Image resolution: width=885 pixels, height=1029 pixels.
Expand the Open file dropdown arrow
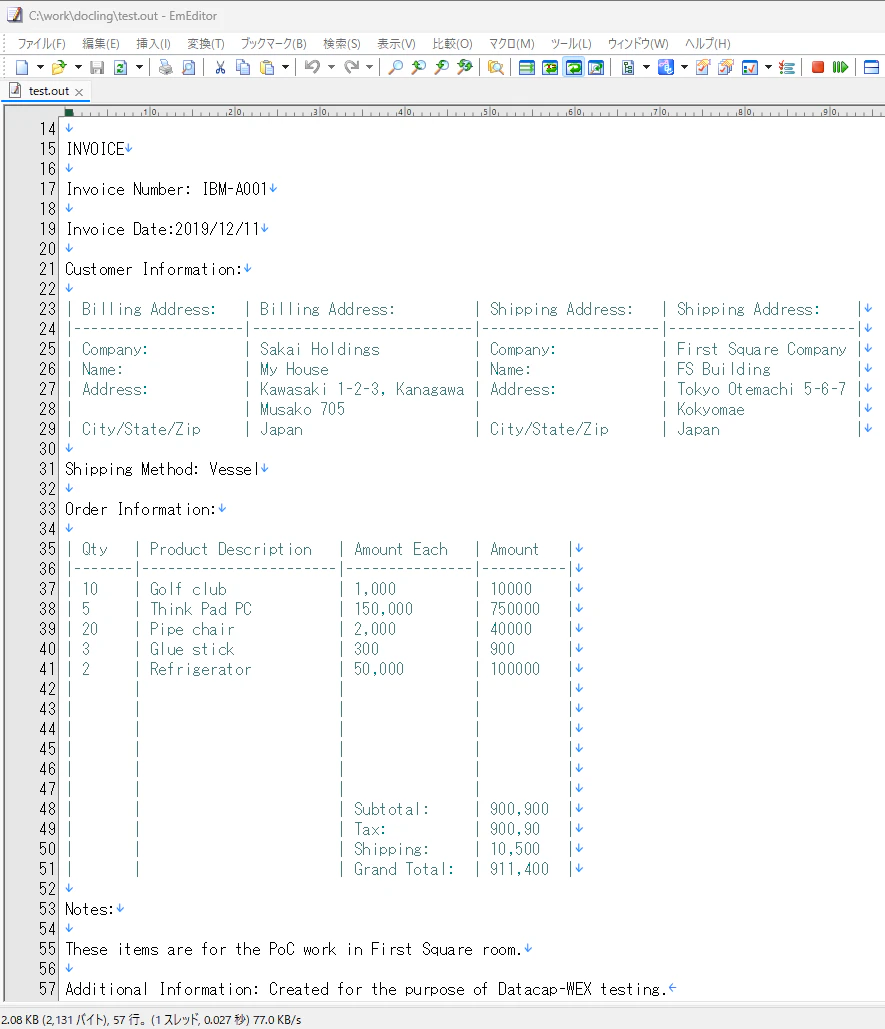click(x=78, y=67)
